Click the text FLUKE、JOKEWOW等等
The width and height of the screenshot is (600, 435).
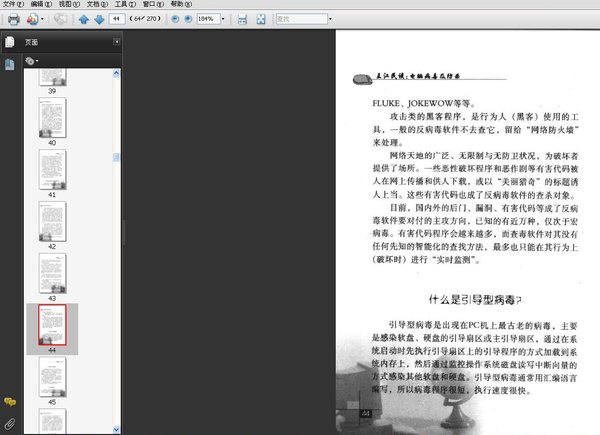(424, 103)
